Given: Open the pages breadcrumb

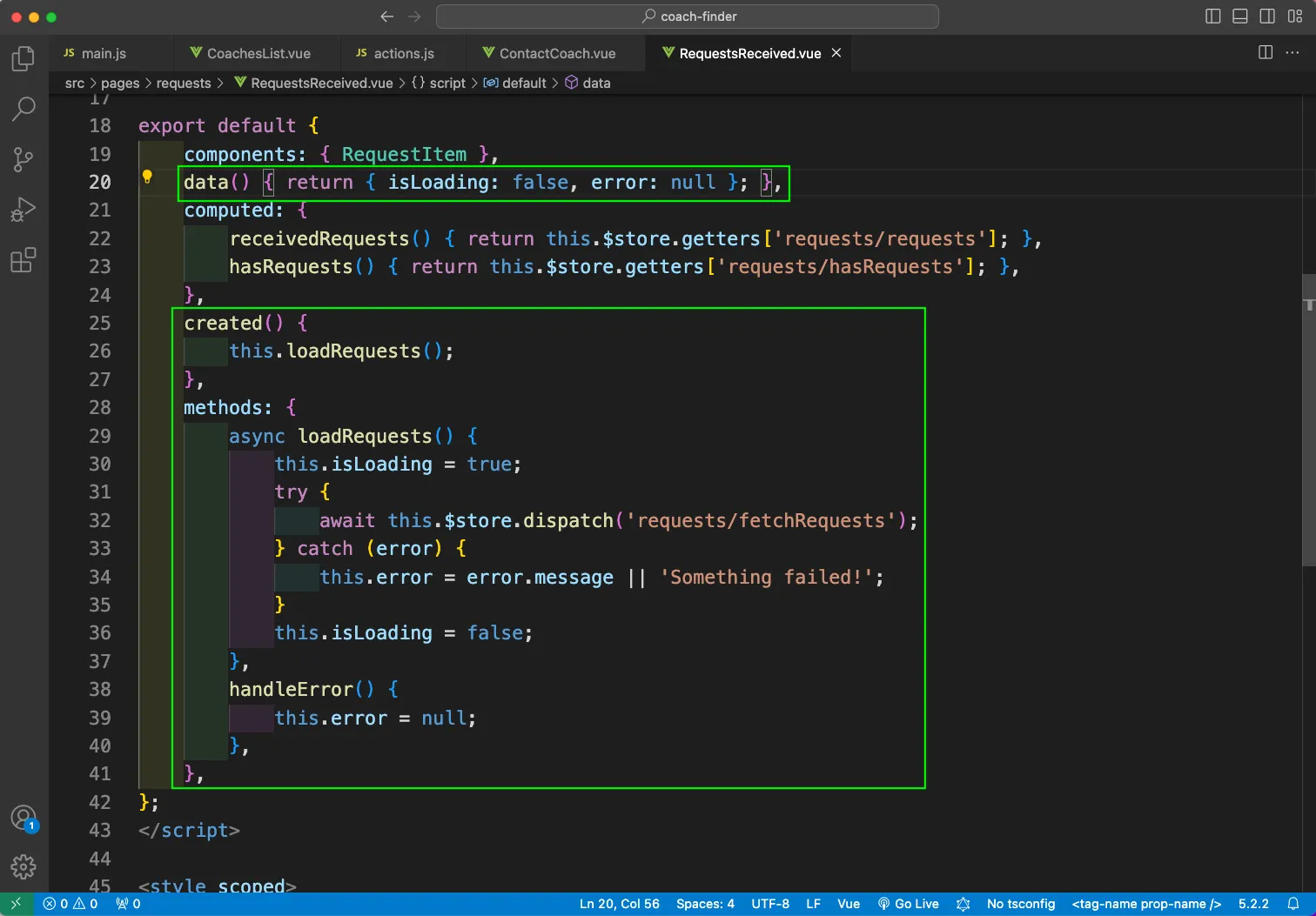Looking at the screenshot, I should coord(120,83).
